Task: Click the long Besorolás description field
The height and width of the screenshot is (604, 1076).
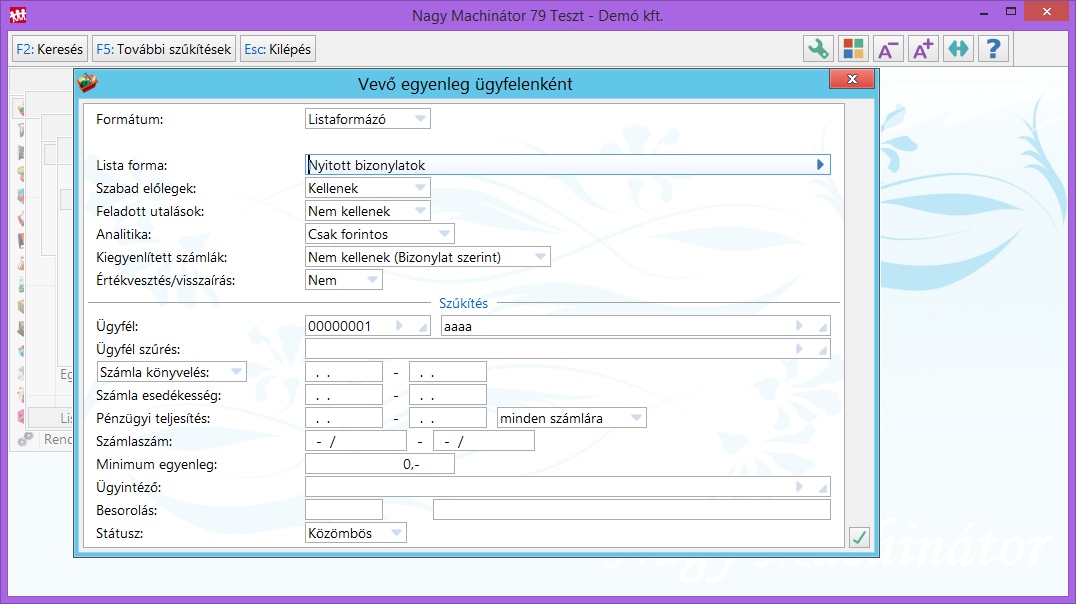Action: click(x=631, y=510)
